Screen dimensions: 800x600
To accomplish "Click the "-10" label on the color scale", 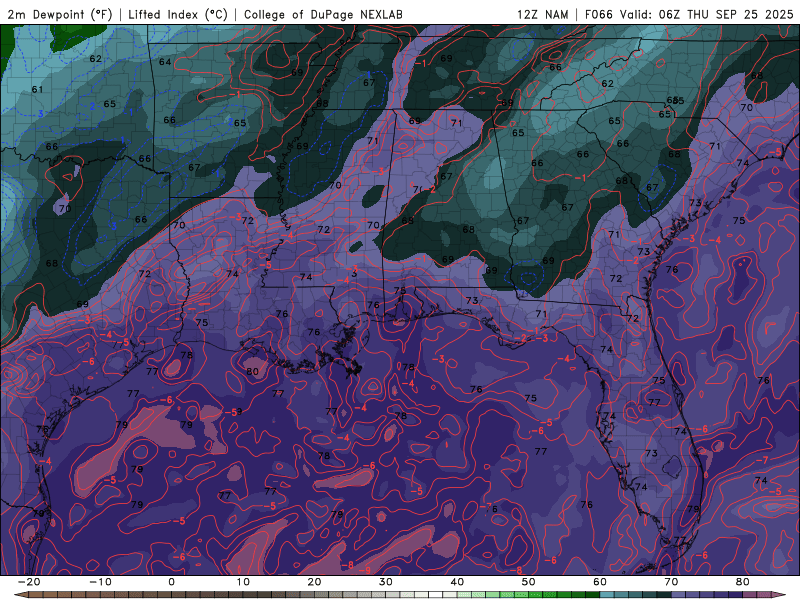I will tap(100, 582).
